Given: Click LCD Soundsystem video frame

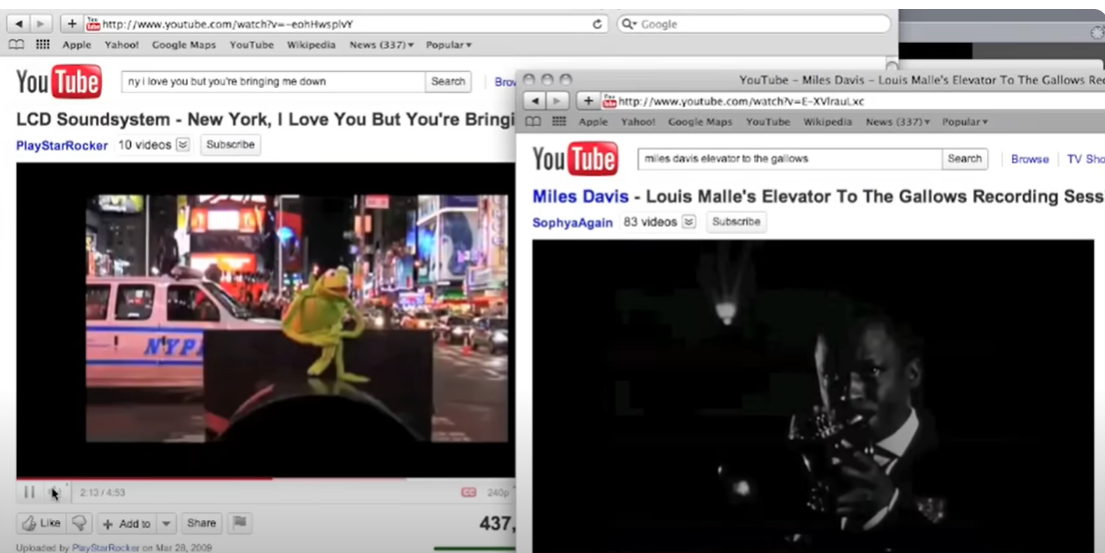Looking at the screenshot, I should (x=266, y=321).
